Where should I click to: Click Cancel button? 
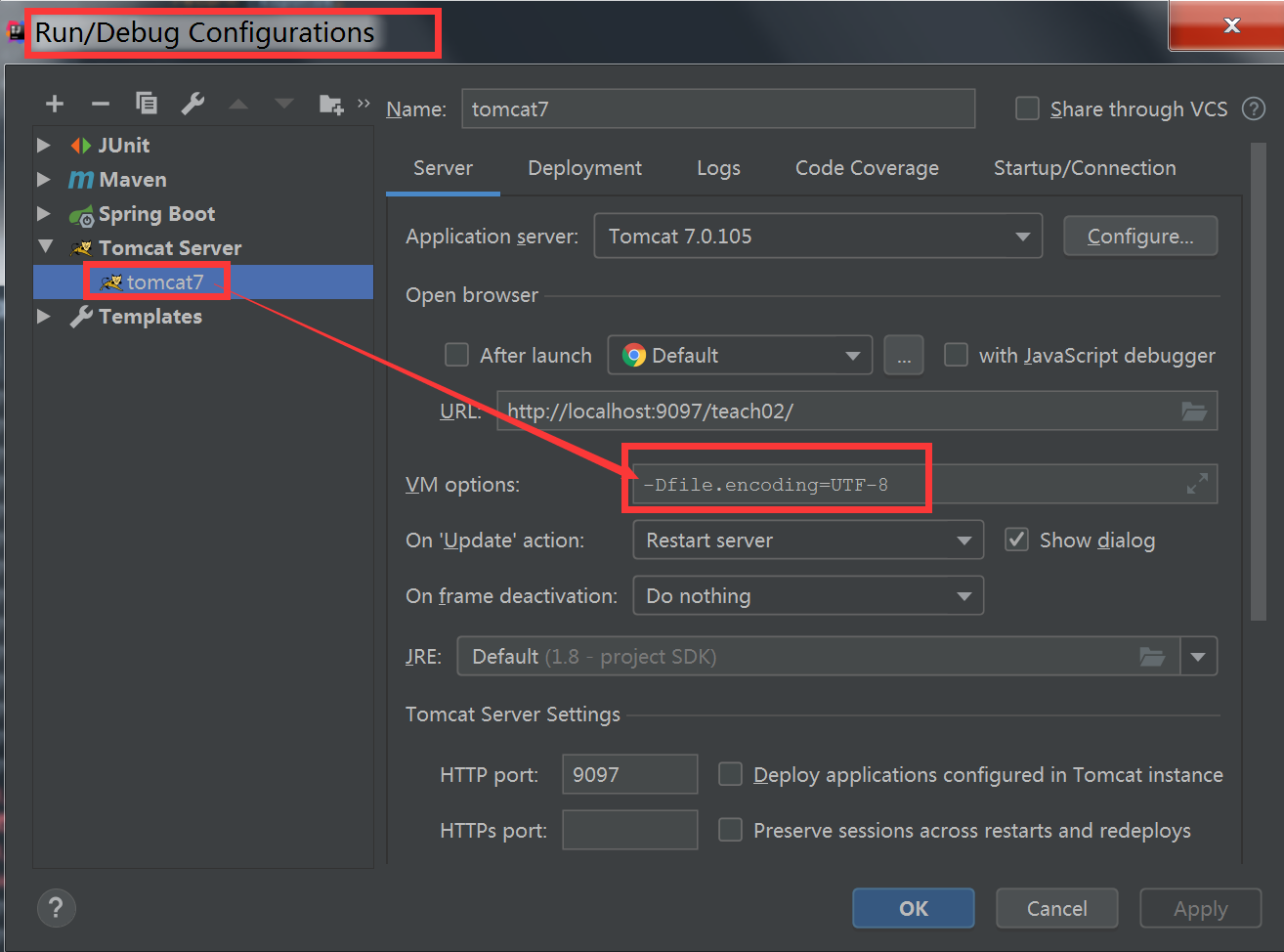pyautogui.click(x=1056, y=908)
